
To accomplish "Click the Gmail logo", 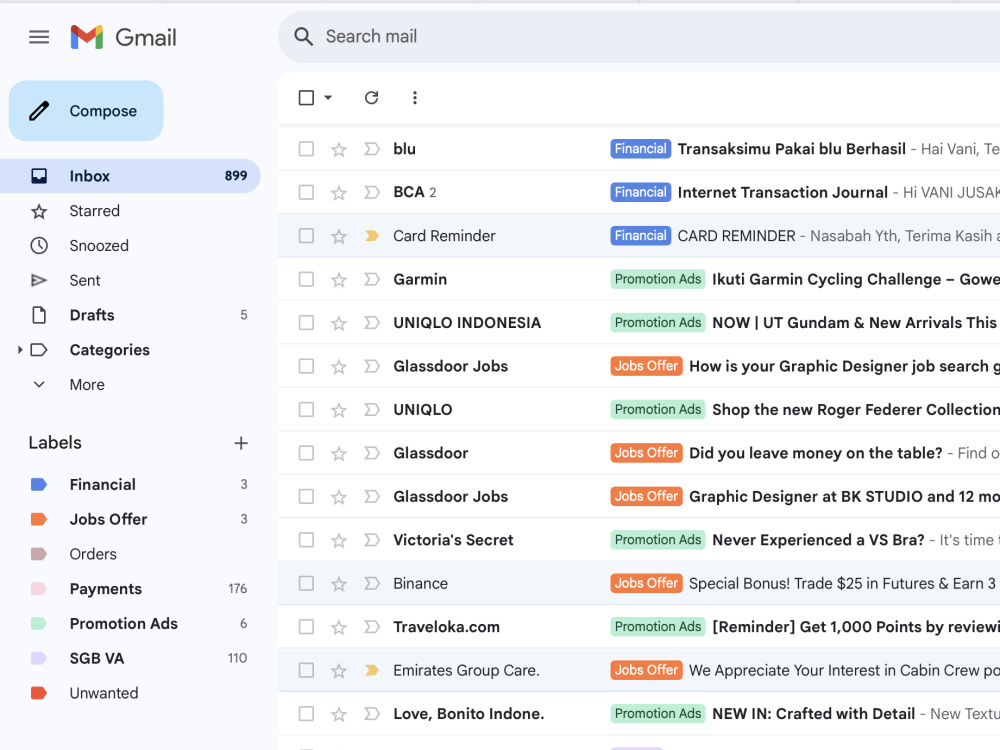I will point(123,37).
